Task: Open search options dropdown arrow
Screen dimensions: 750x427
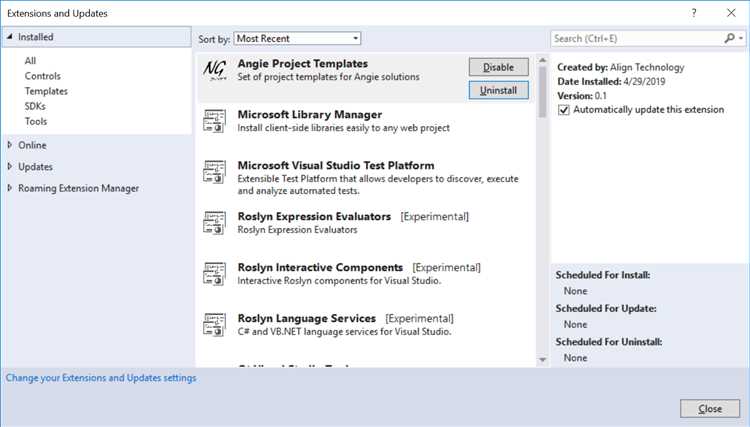Action: pyautogui.click(x=741, y=38)
